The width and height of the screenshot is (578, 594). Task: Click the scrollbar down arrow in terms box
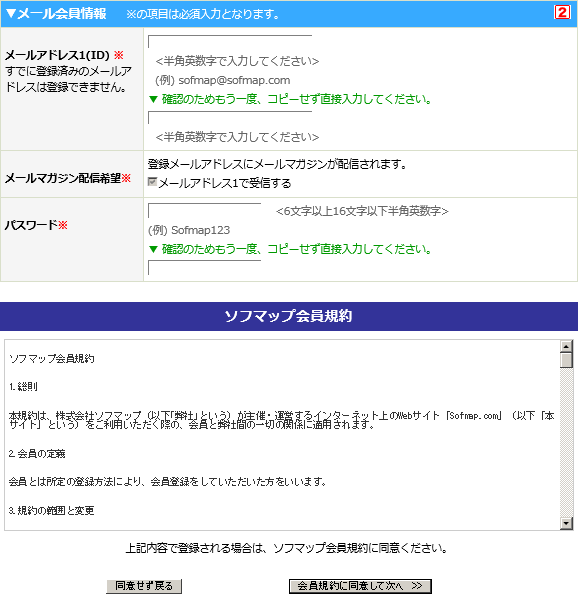[566, 523]
